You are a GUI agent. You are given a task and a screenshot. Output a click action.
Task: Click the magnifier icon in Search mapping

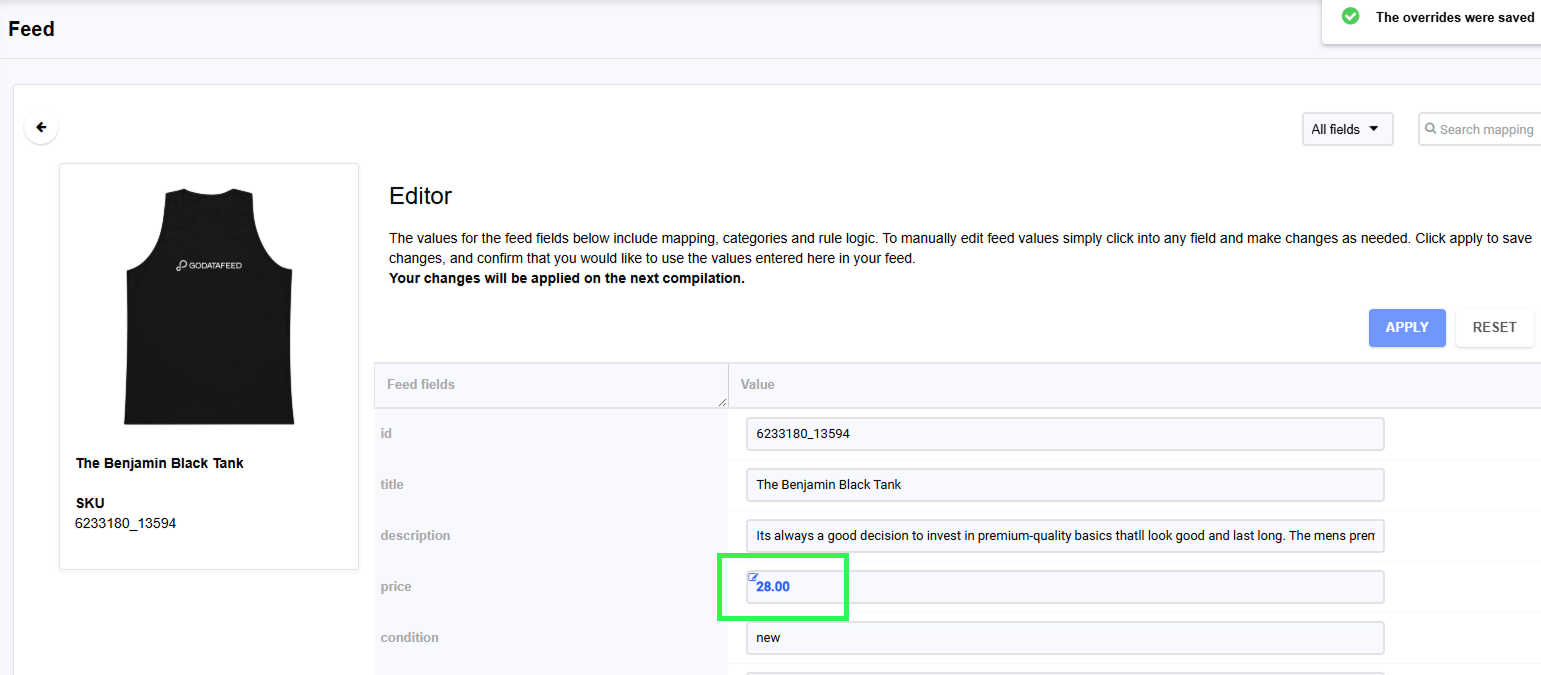[1431, 129]
